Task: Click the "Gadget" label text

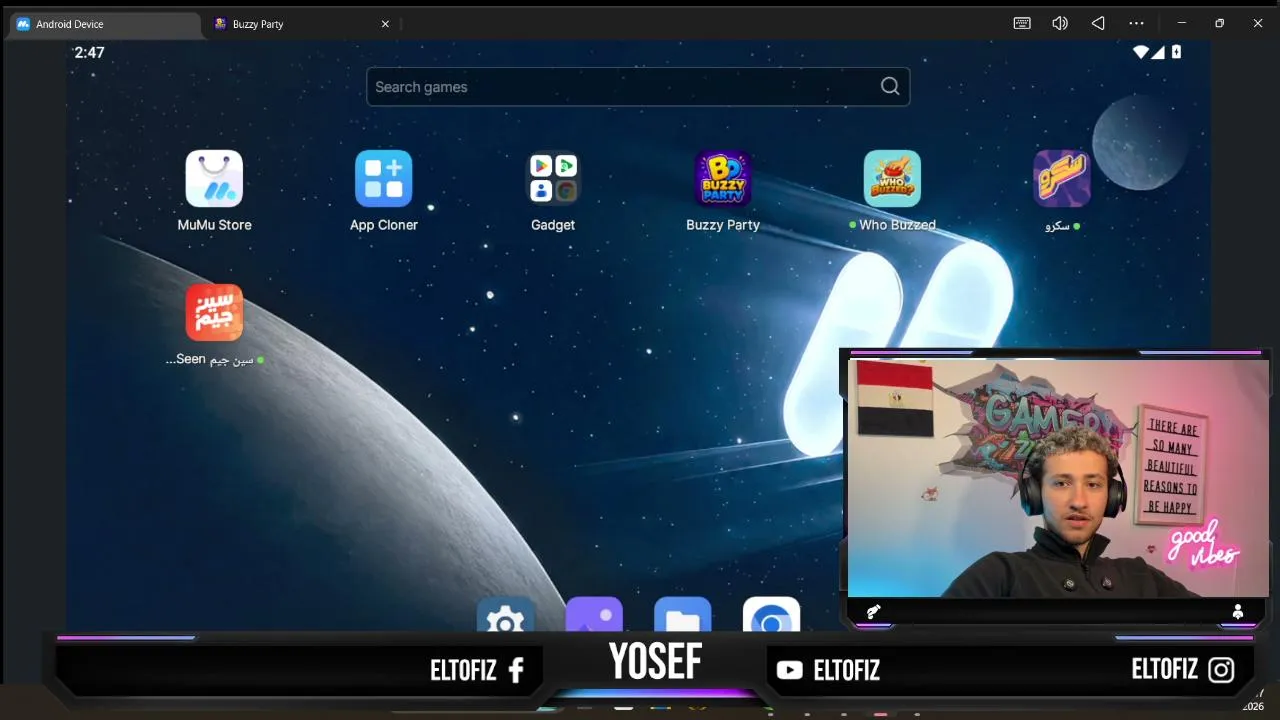Action: point(553,225)
